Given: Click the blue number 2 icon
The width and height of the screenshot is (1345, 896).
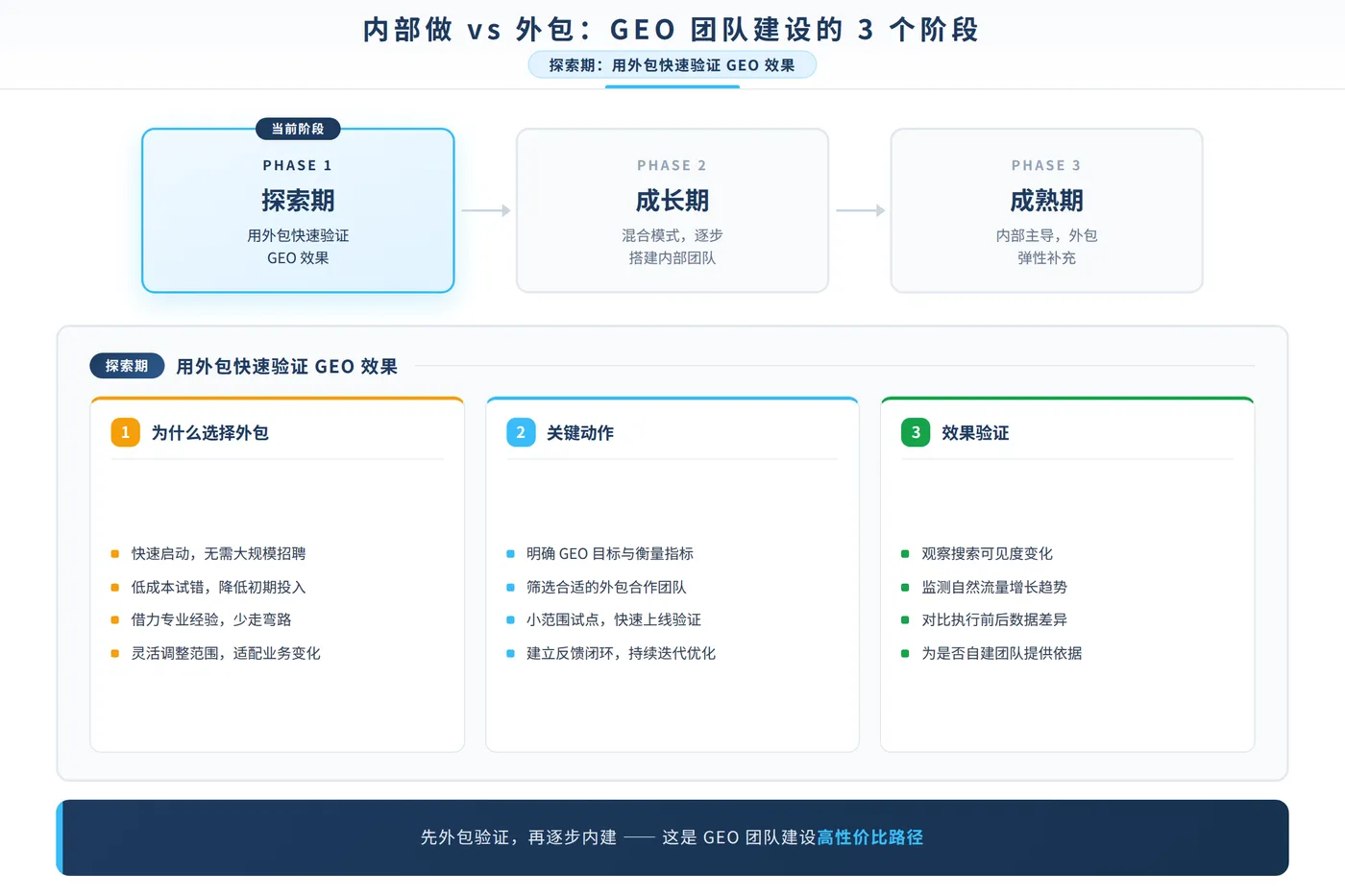Looking at the screenshot, I should [x=521, y=432].
